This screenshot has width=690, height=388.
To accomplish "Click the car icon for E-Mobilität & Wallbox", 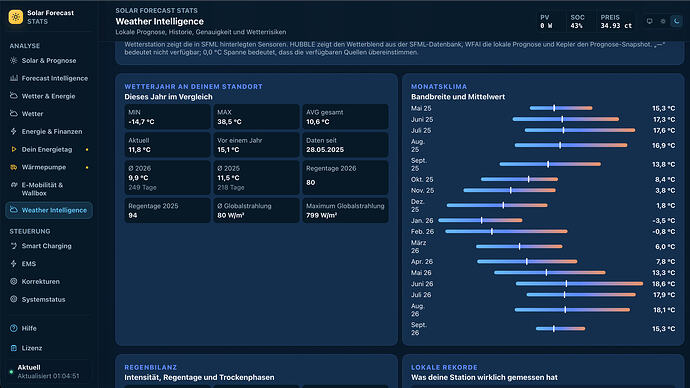I will point(14,185).
